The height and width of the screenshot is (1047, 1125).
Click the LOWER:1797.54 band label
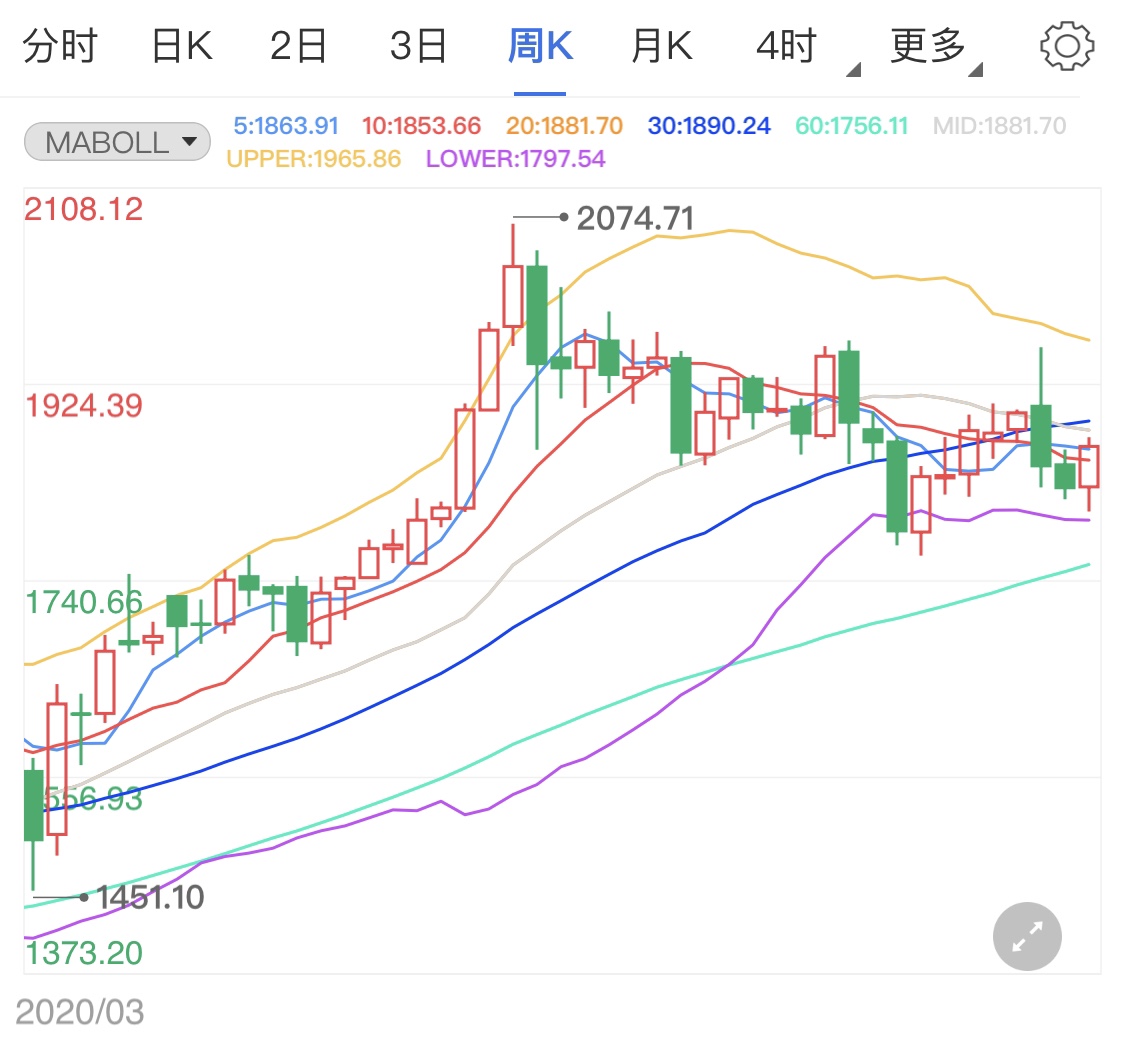[513, 160]
